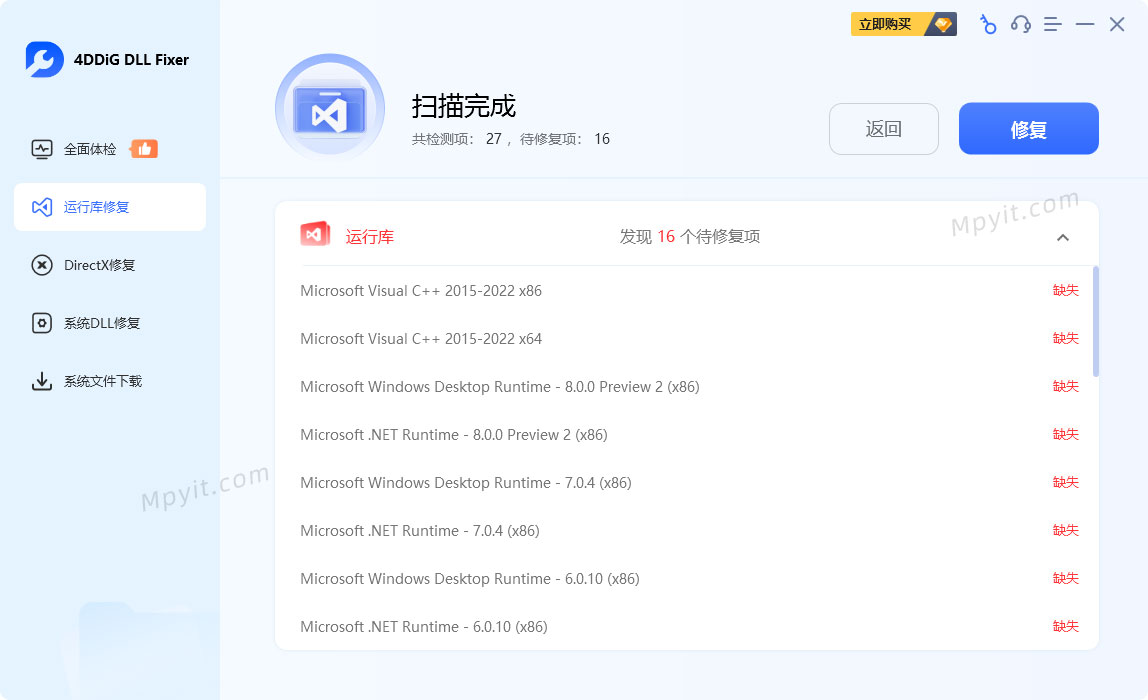
Task: Click the orange thumbs-up badge
Action: coord(144,149)
